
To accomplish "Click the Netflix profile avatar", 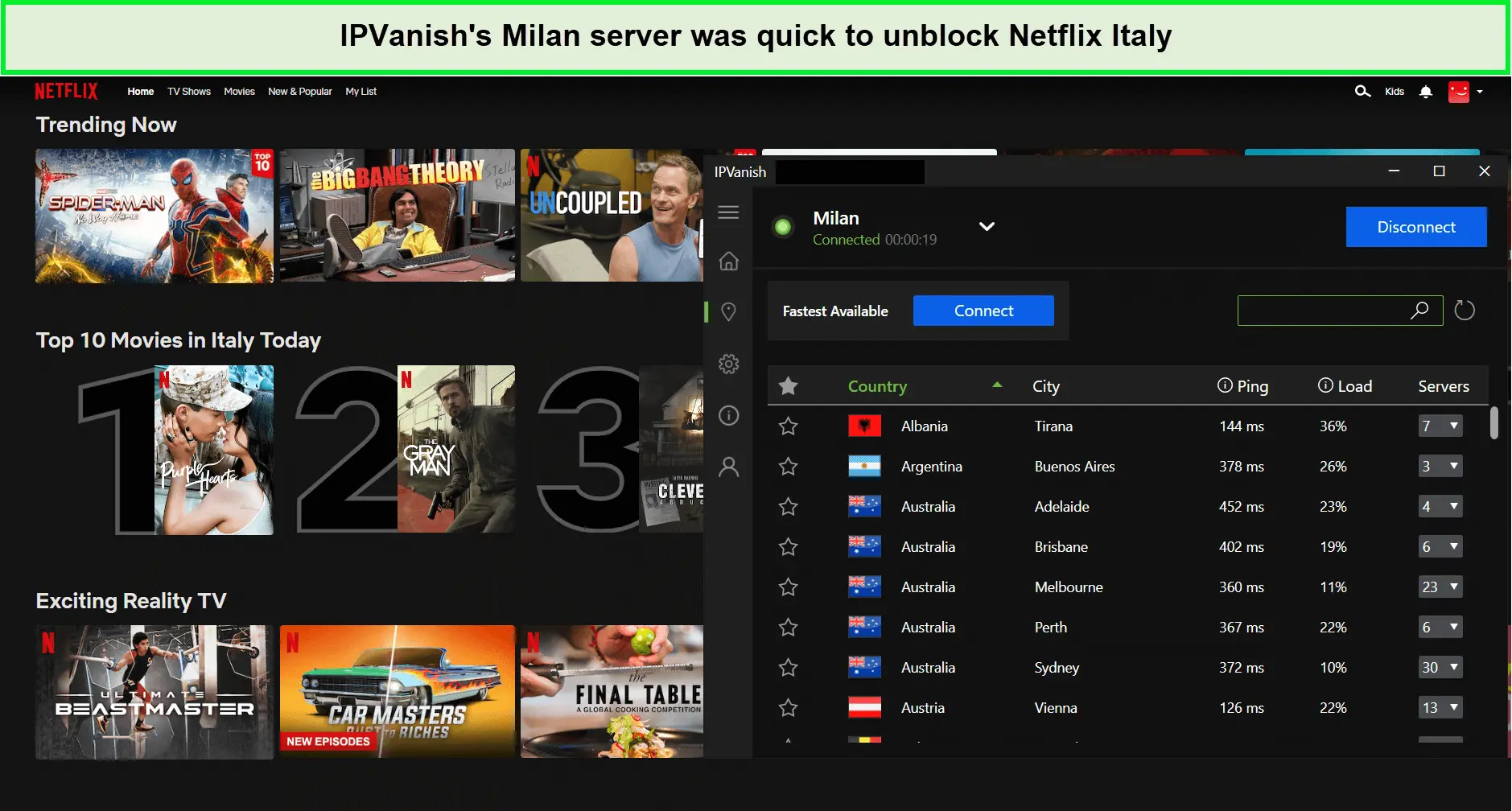I will 1459,92.
